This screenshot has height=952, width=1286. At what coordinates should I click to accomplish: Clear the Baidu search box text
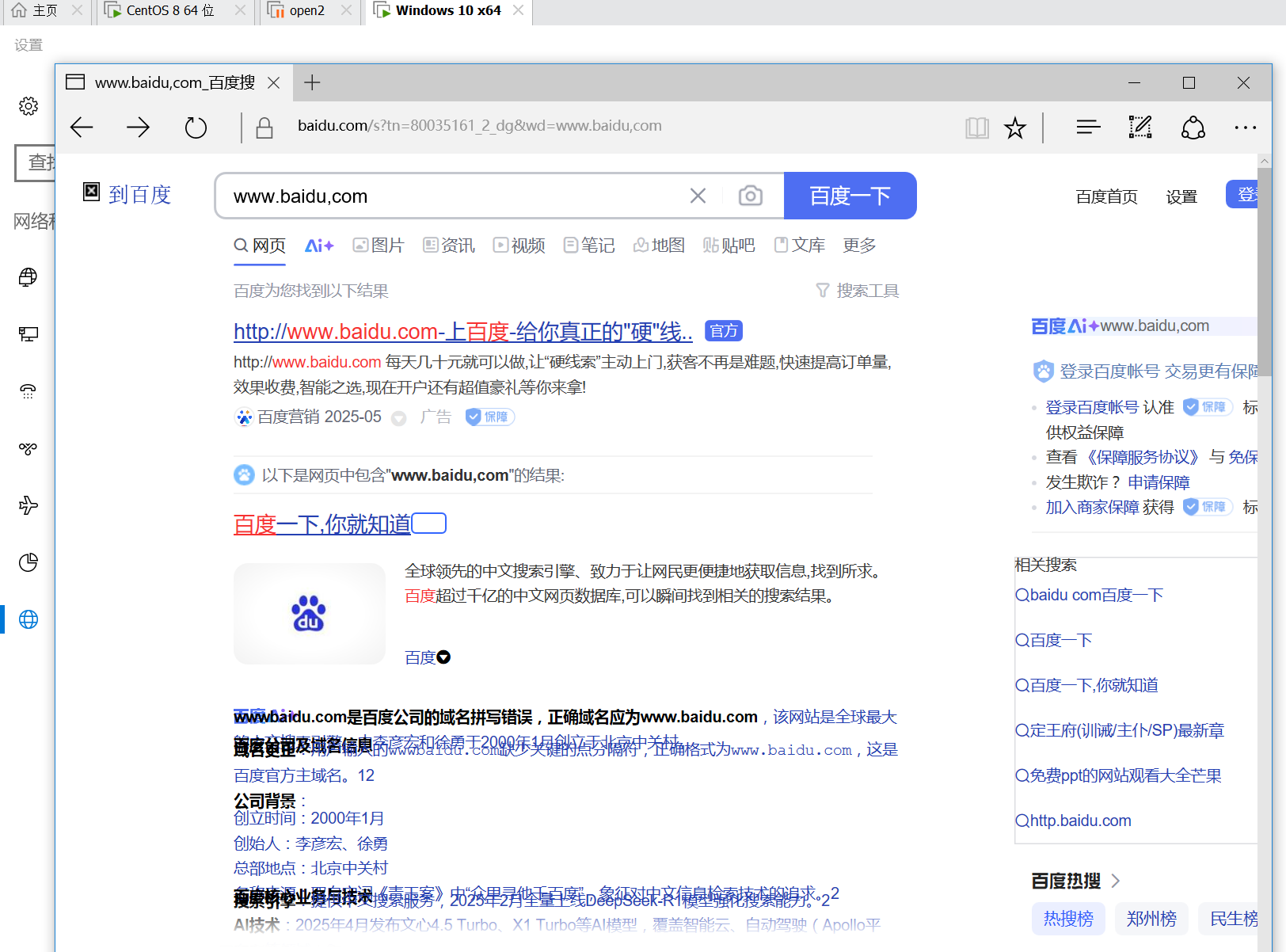click(x=698, y=196)
